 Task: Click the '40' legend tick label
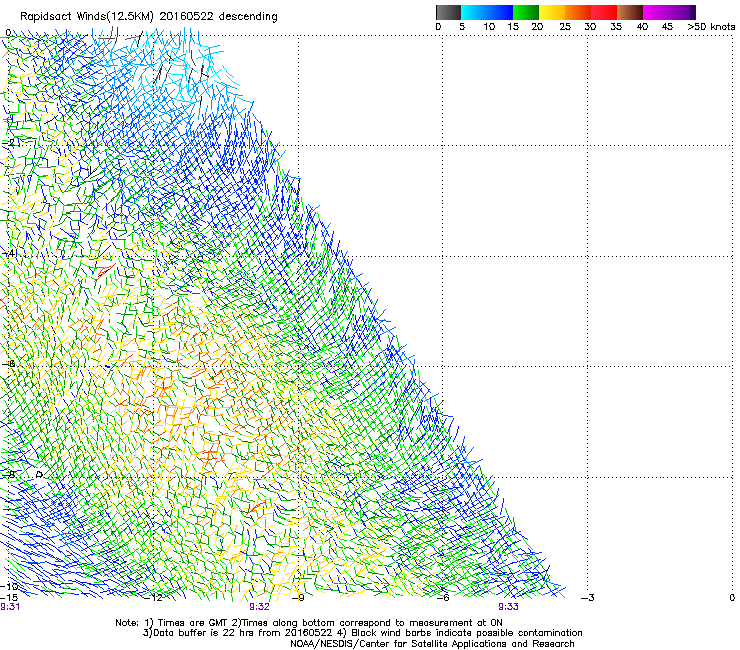642,27
